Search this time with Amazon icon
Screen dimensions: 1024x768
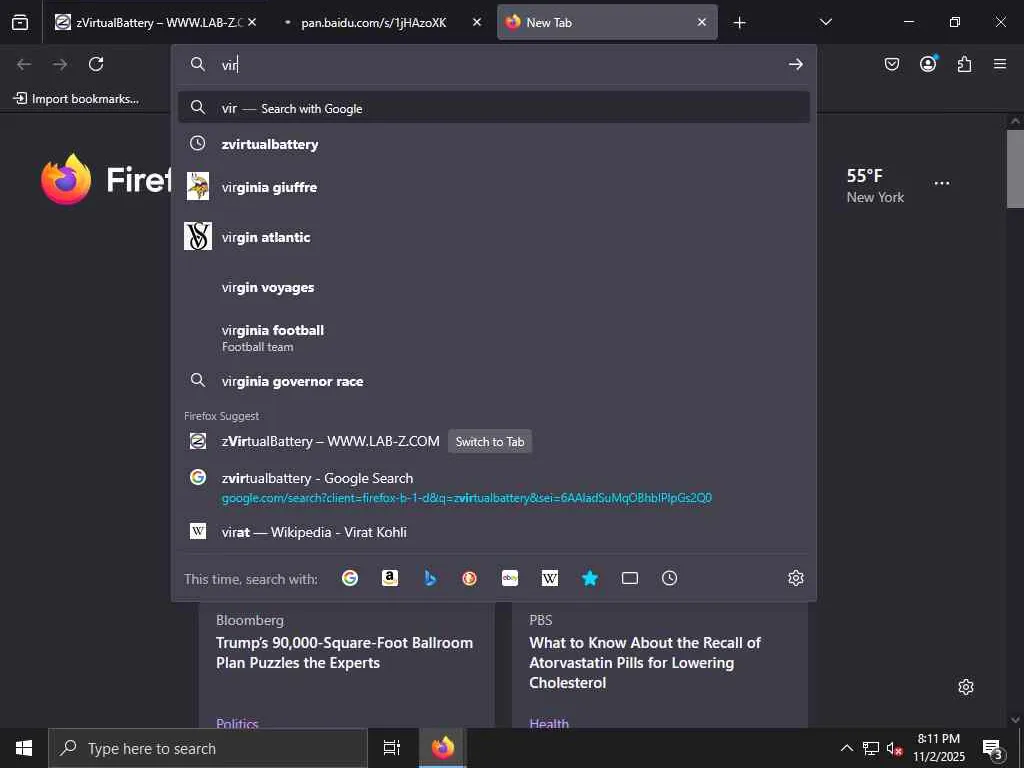tap(390, 578)
